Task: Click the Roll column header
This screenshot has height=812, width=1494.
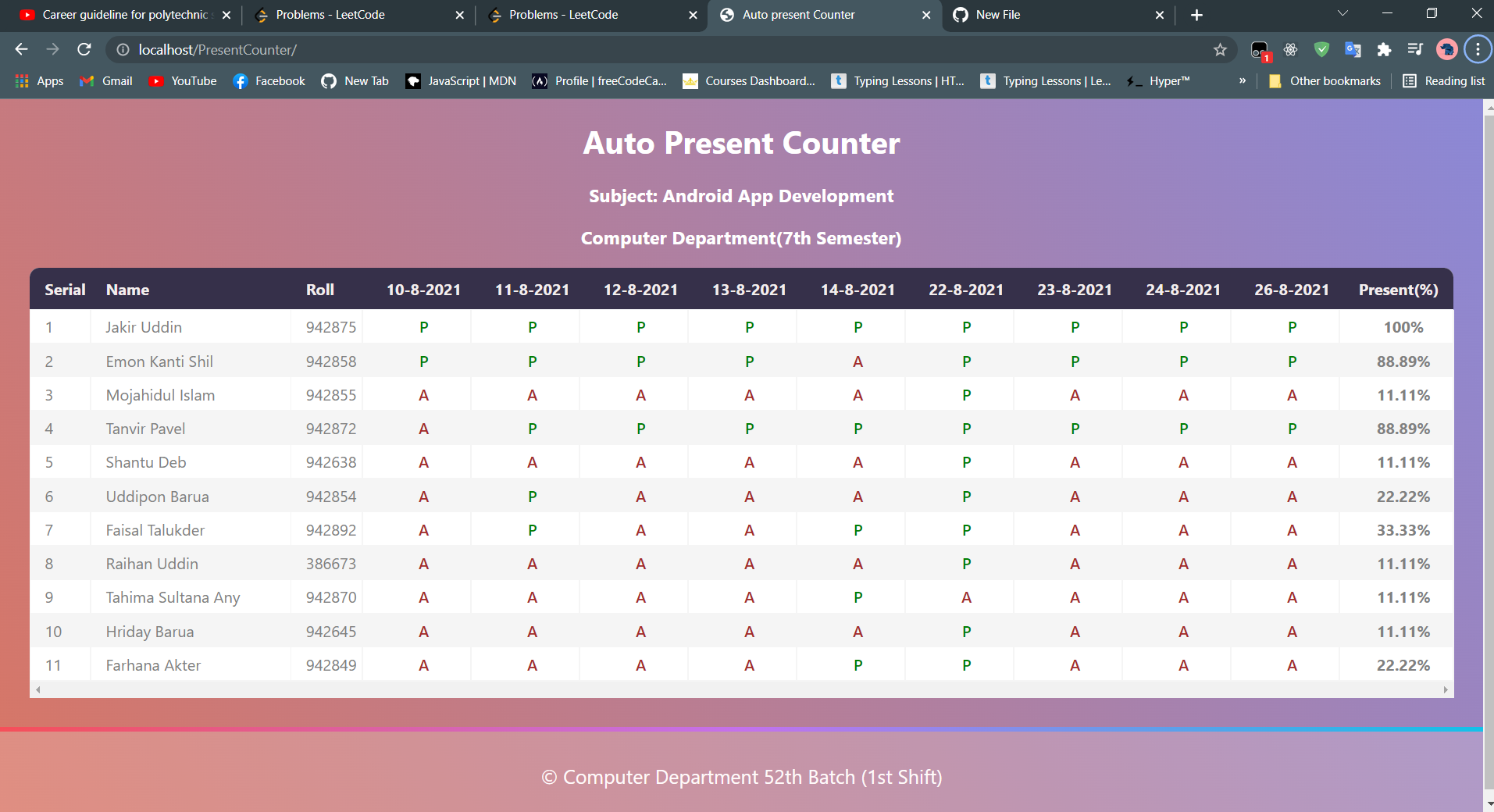Action: [320, 290]
